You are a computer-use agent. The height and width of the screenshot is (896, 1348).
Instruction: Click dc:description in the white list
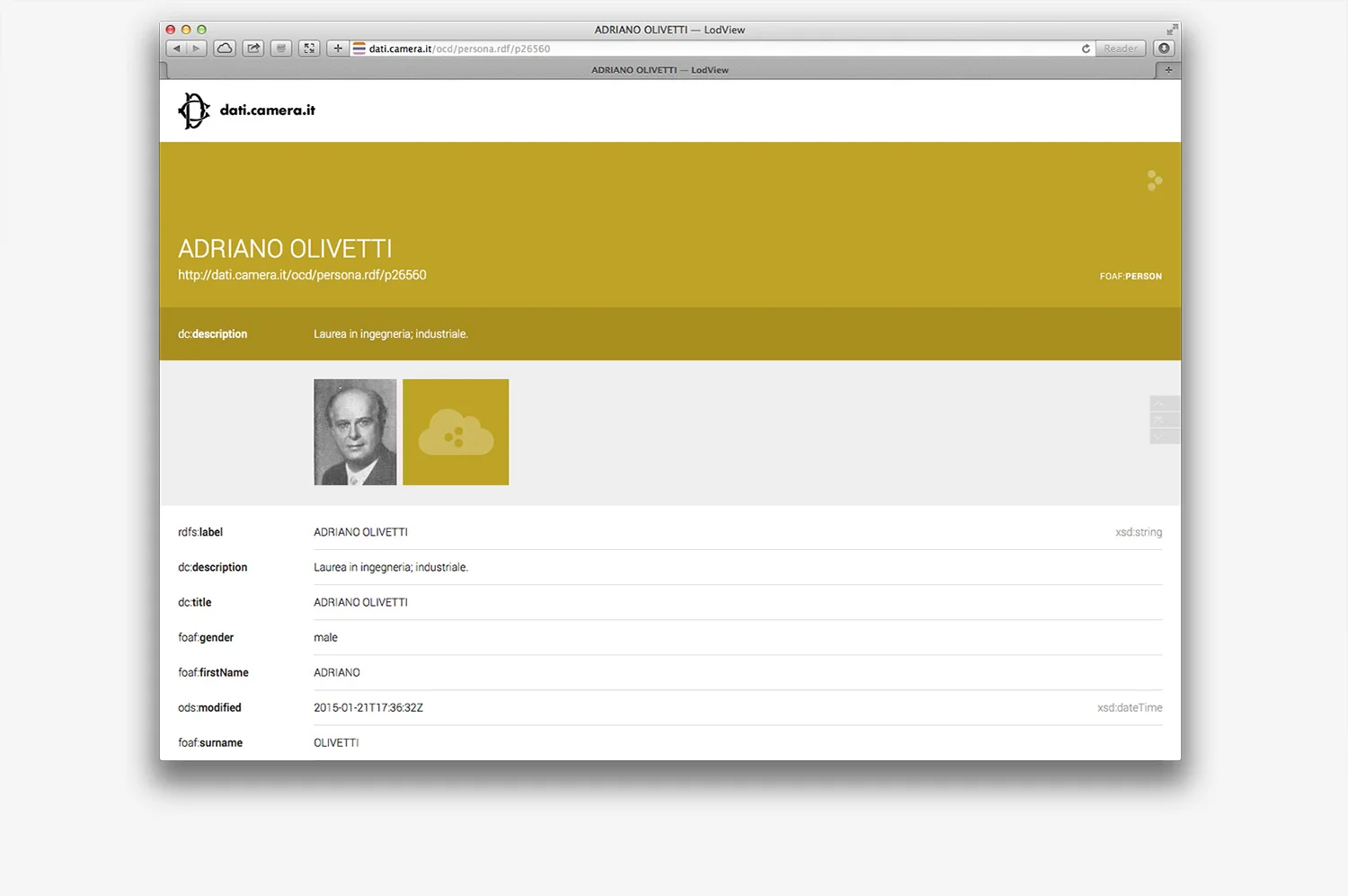(x=212, y=567)
